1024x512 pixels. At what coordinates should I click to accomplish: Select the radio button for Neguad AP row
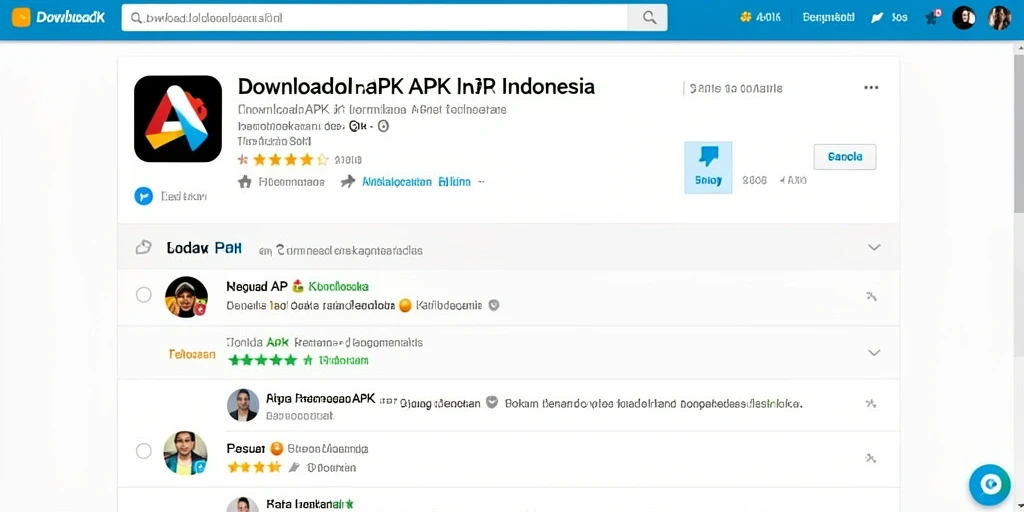point(144,295)
